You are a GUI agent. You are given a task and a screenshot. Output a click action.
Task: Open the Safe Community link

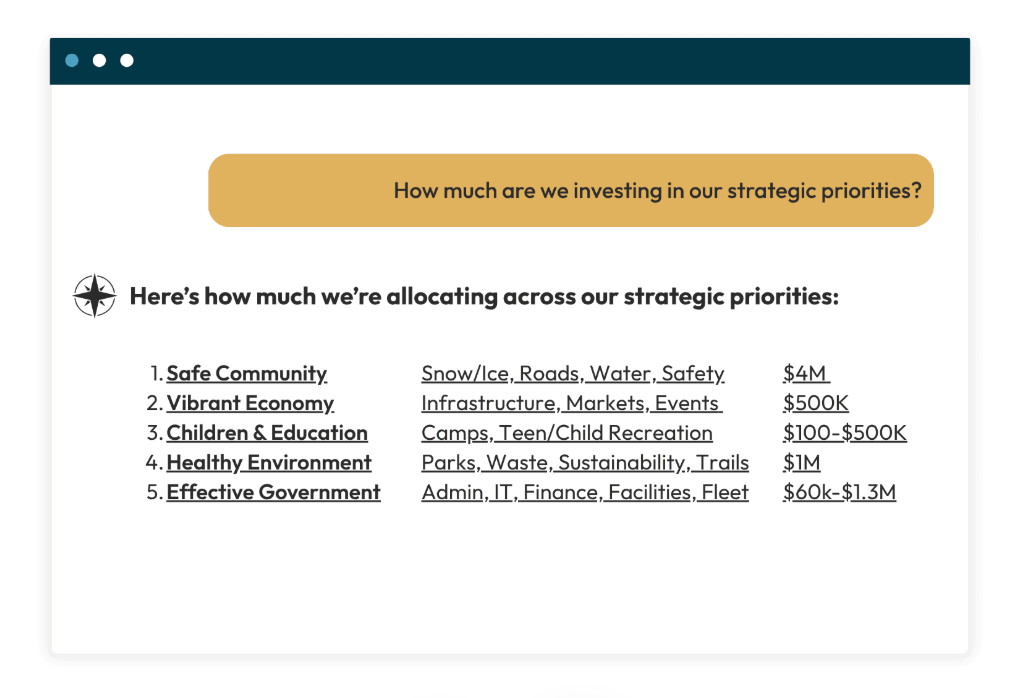pyautogui.click(x=246, y=374)
